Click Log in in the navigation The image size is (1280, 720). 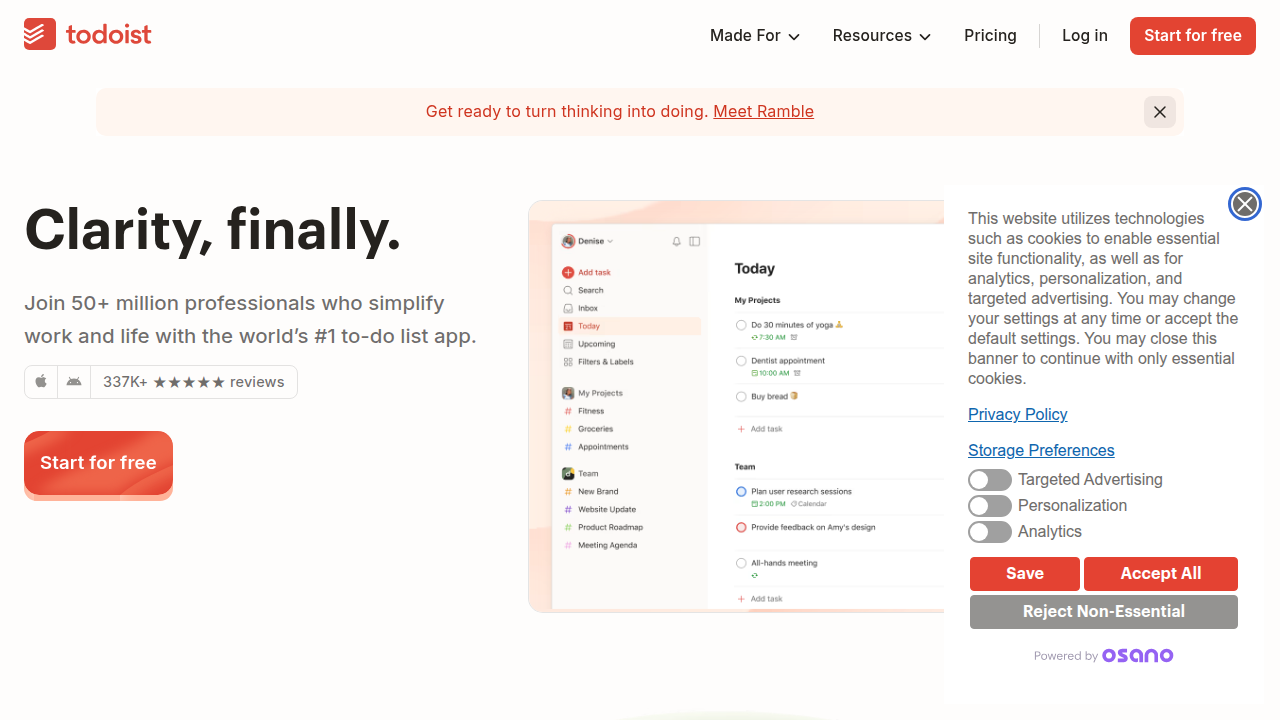point(1085,36)
